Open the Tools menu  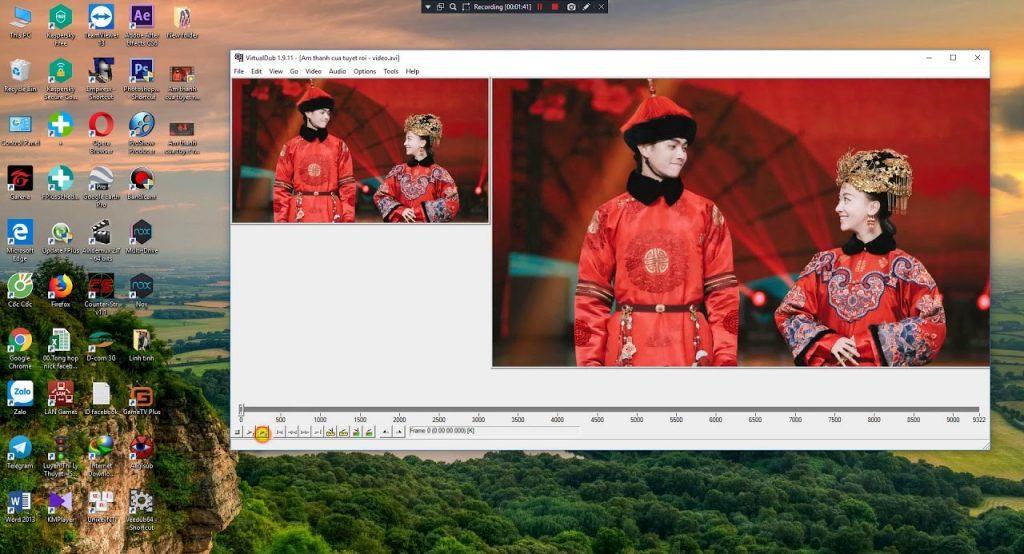[390, 71]
